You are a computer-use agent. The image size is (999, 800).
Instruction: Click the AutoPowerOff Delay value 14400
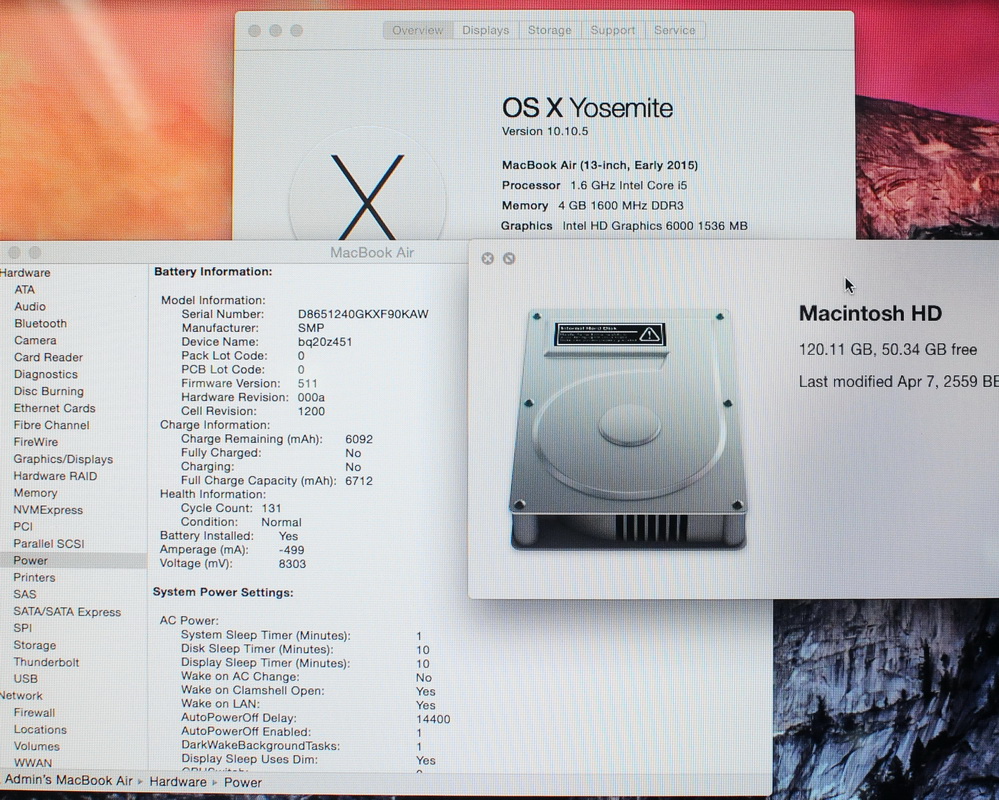coord(433,719)
